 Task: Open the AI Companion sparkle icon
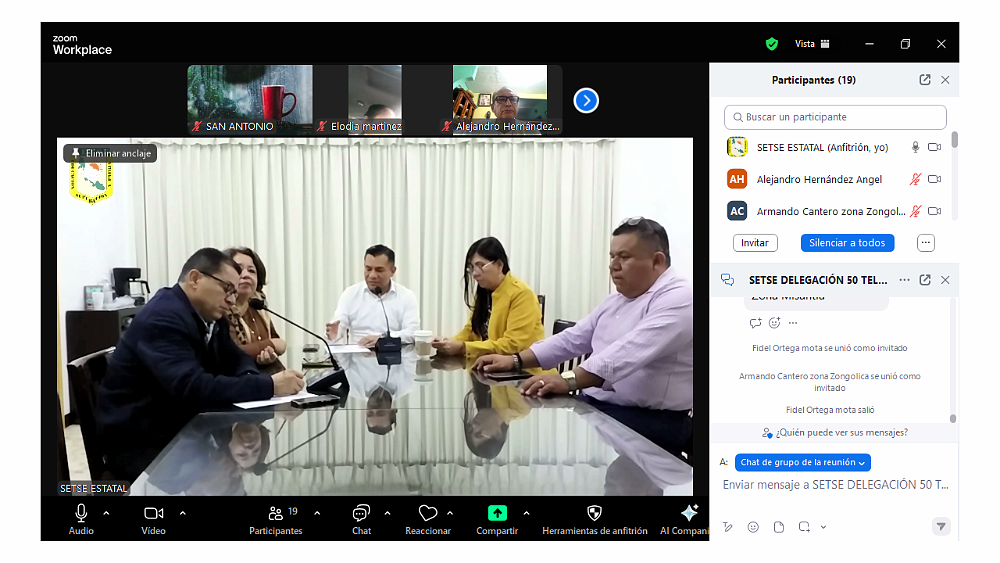[689, 513]
